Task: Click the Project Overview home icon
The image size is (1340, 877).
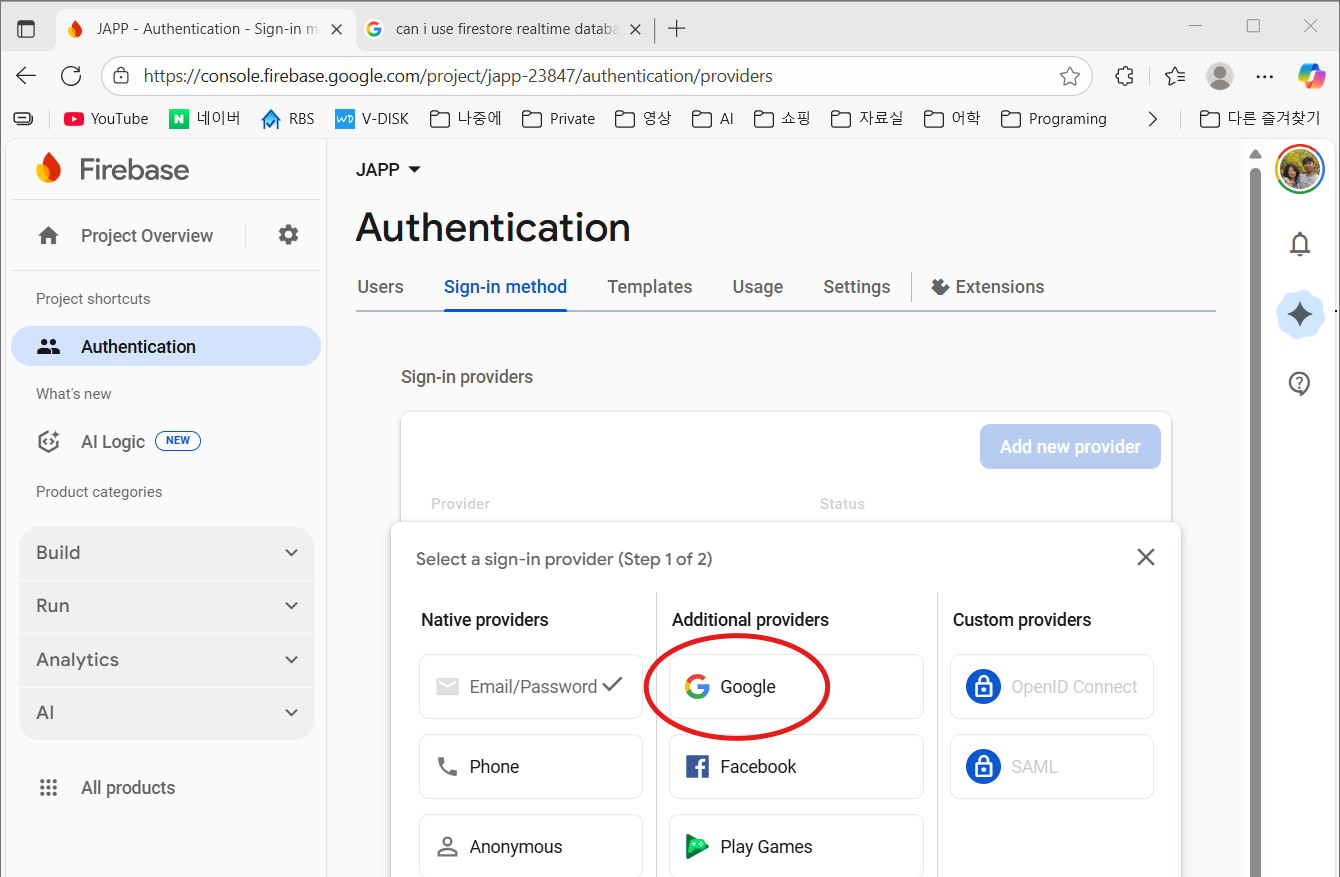Action: (x=48, y=235)
